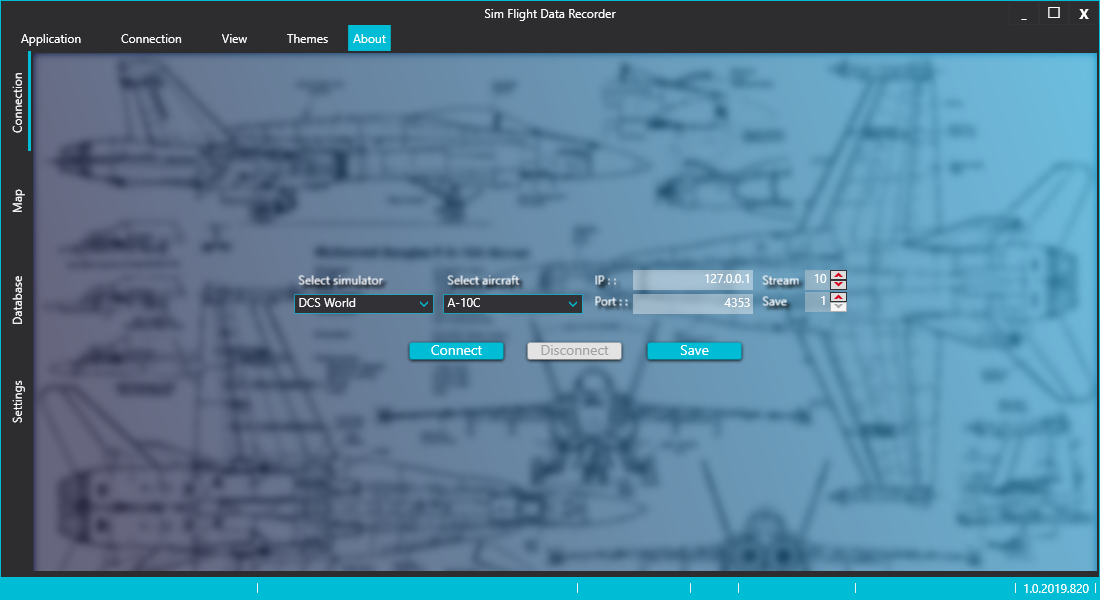This screenshot has height=600, width=1100.
Task: Open the Select aircraft dropdown
Action: pos(513,304)
